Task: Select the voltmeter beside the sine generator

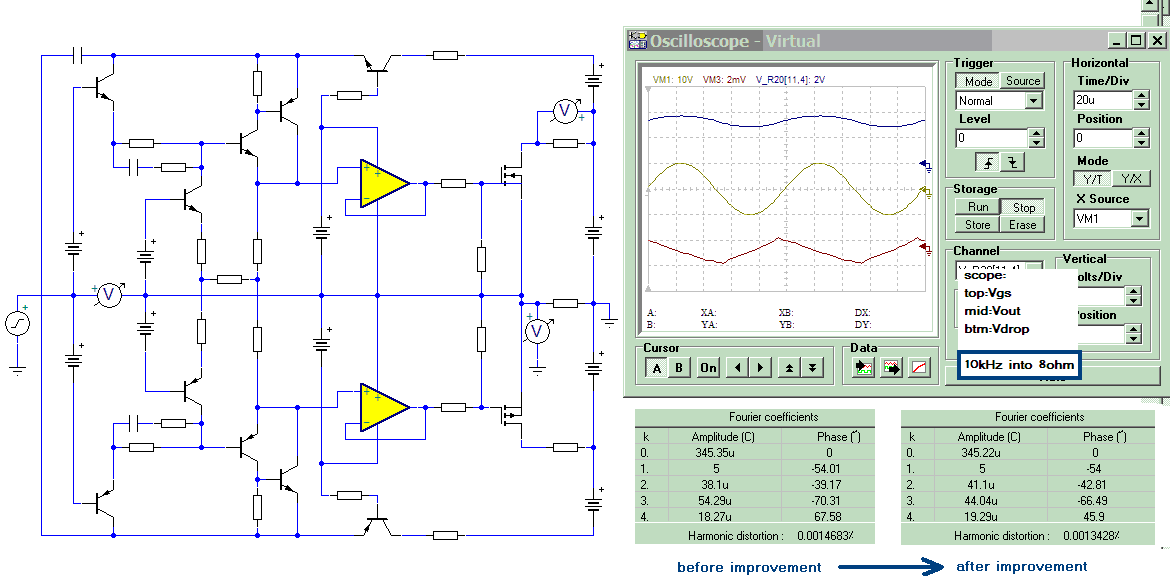Action: (110, 295)
